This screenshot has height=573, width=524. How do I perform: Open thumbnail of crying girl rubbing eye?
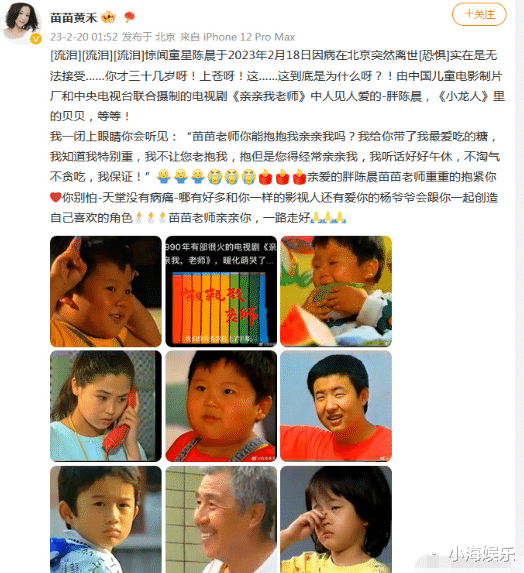pyautogui.click(x=336, y=519)
